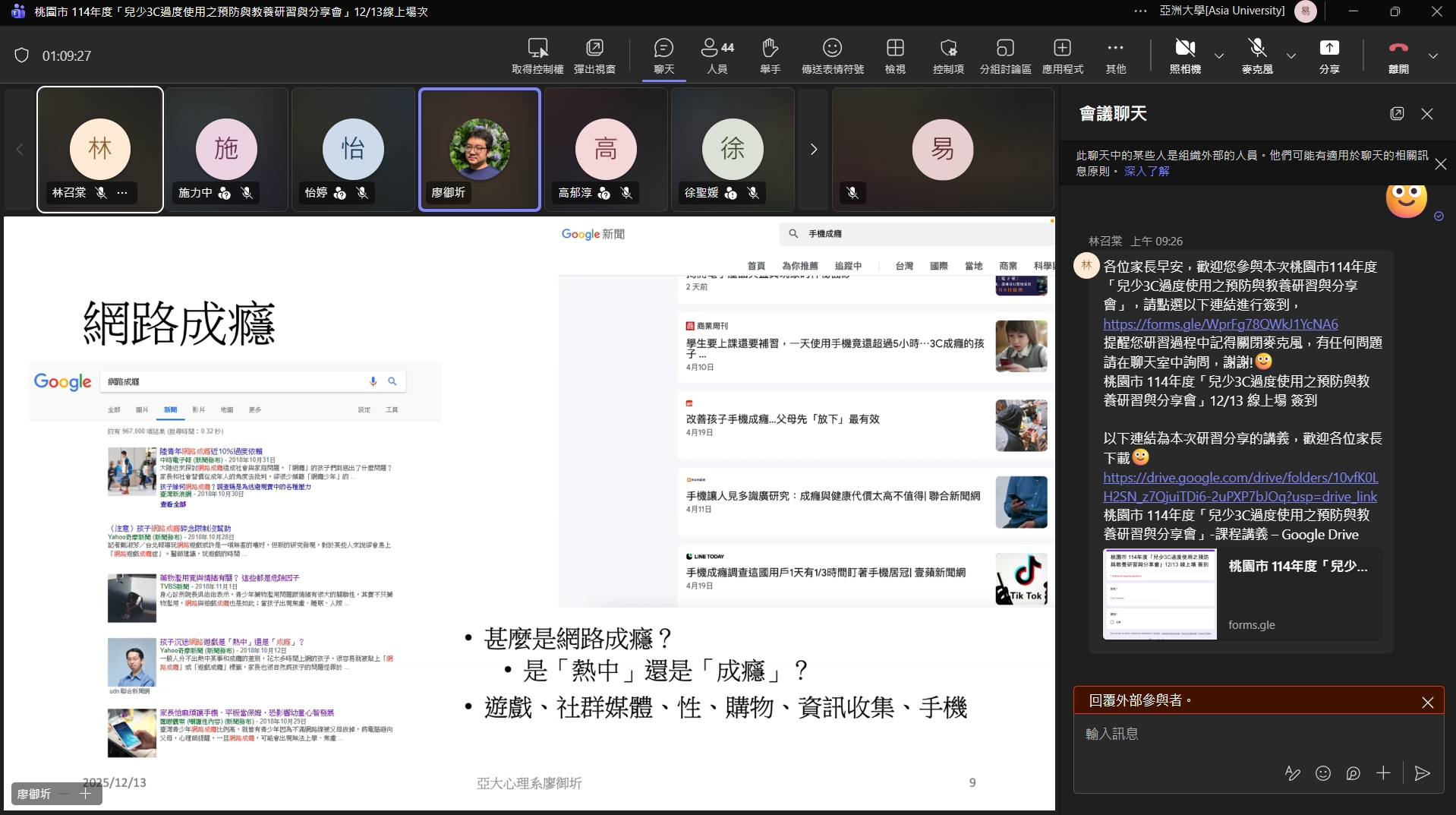Open the emoji picker in the chat composer
The width and height of the screenshot is (1456, 815).
pyautogui.click(x=1323, y=773)
